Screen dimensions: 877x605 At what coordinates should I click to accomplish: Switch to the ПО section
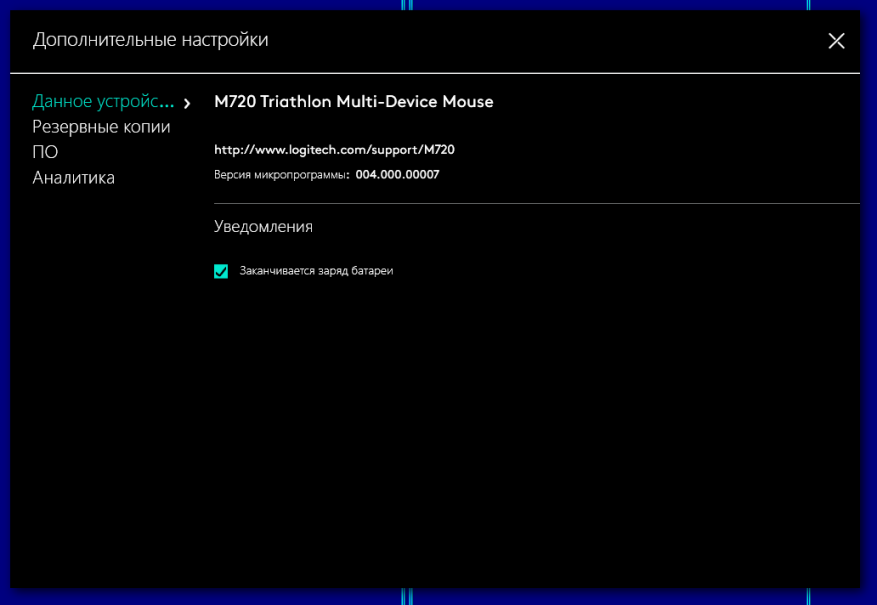click(45, 152)
